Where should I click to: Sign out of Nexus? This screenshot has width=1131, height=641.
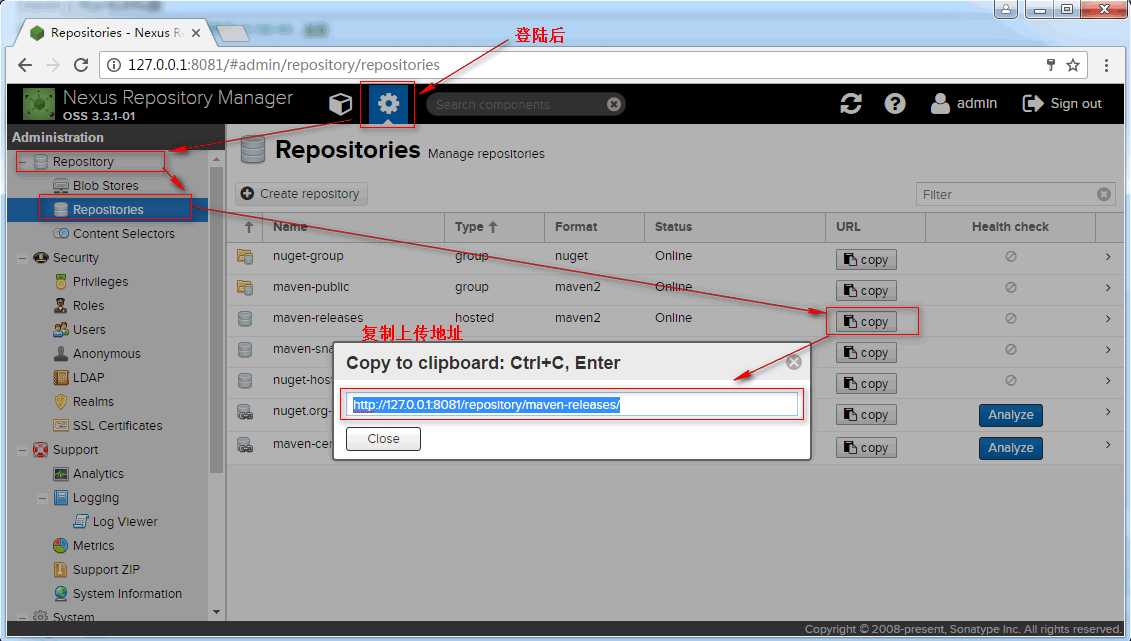pyautogui.click(x=1062, y=104)
